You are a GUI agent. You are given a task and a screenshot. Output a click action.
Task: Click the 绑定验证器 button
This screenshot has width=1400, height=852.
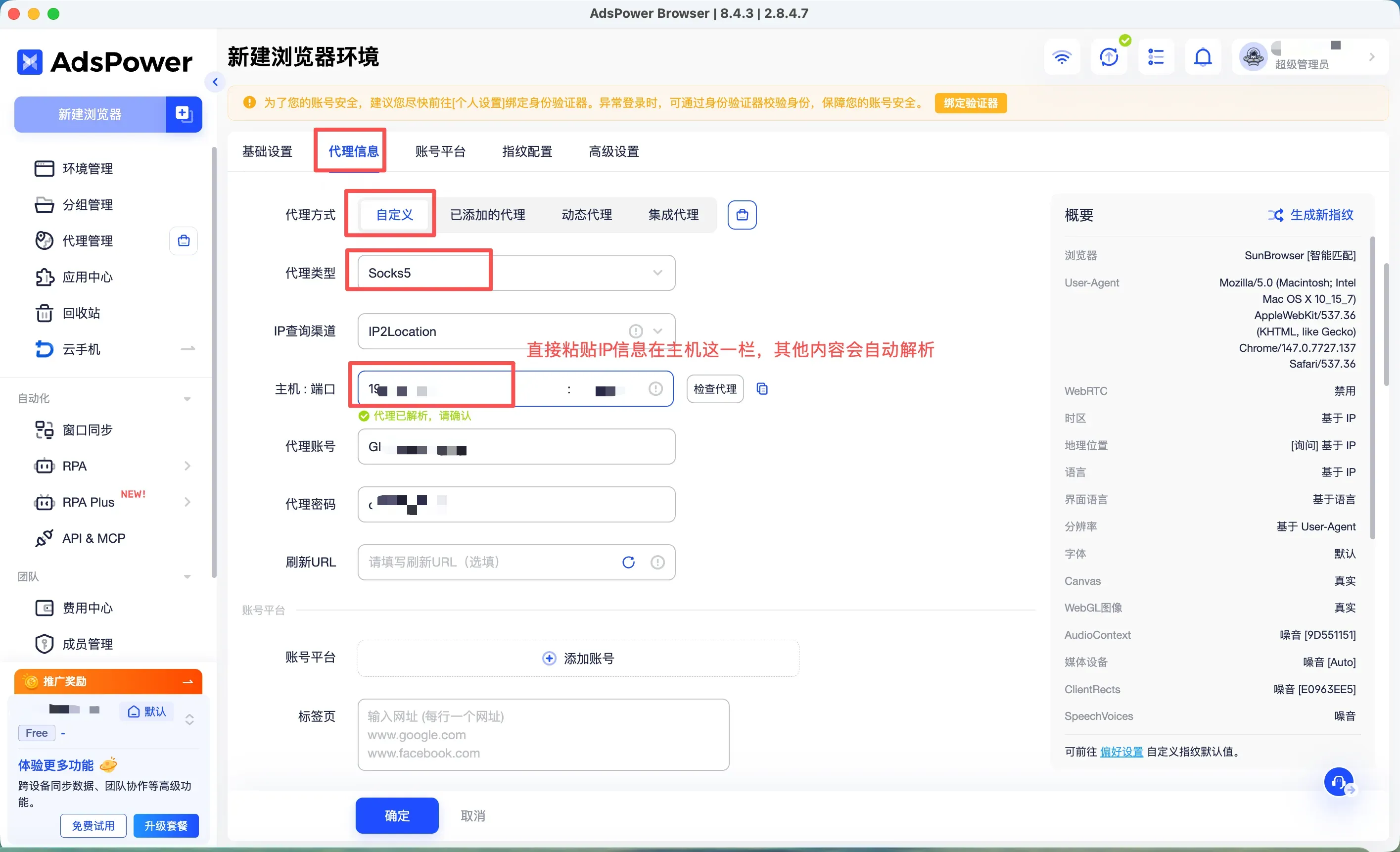pos(971,103)
